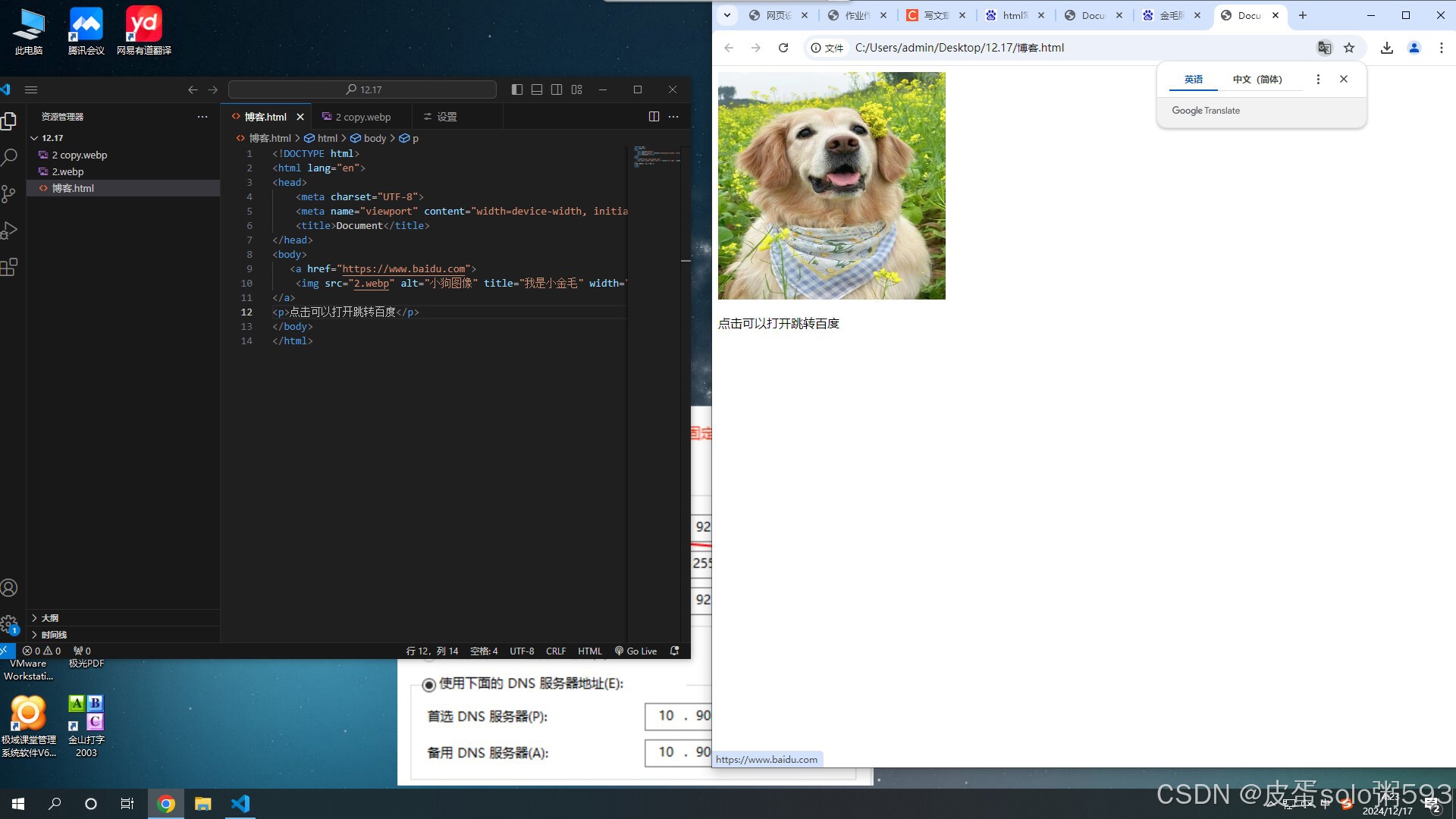Screen dimensions: 1456x819
Task: Select 中文 (简体) tab in translate popup
Action: [1257, 79]
